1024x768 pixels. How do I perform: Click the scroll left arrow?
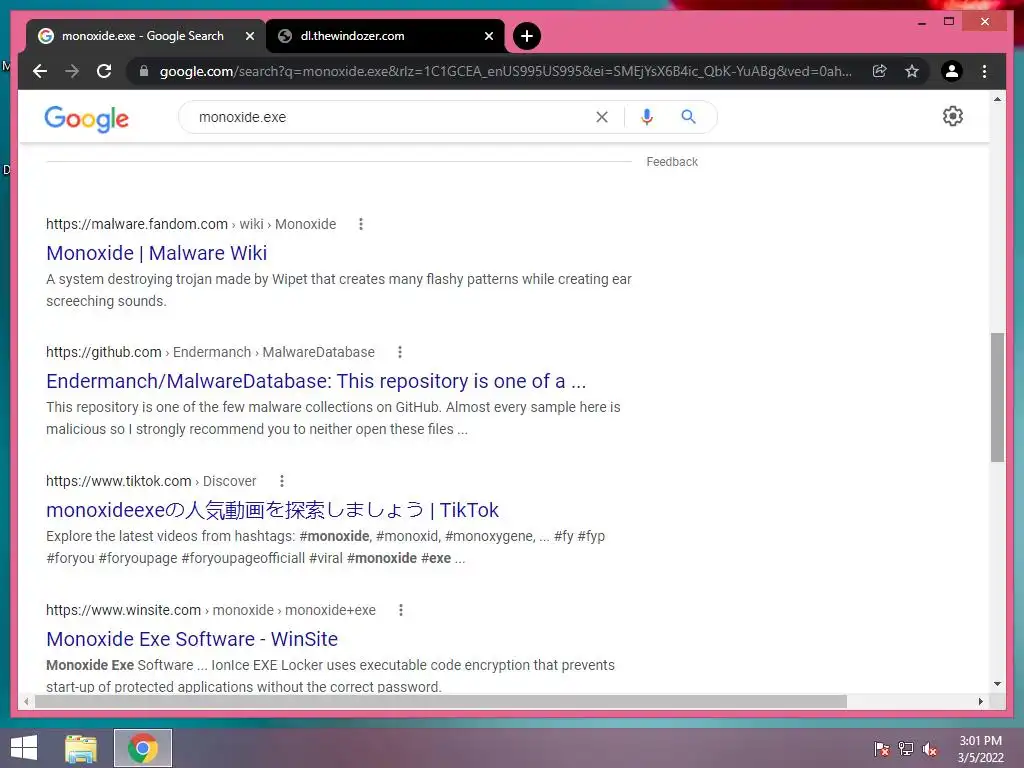click(x=26, y=701)
